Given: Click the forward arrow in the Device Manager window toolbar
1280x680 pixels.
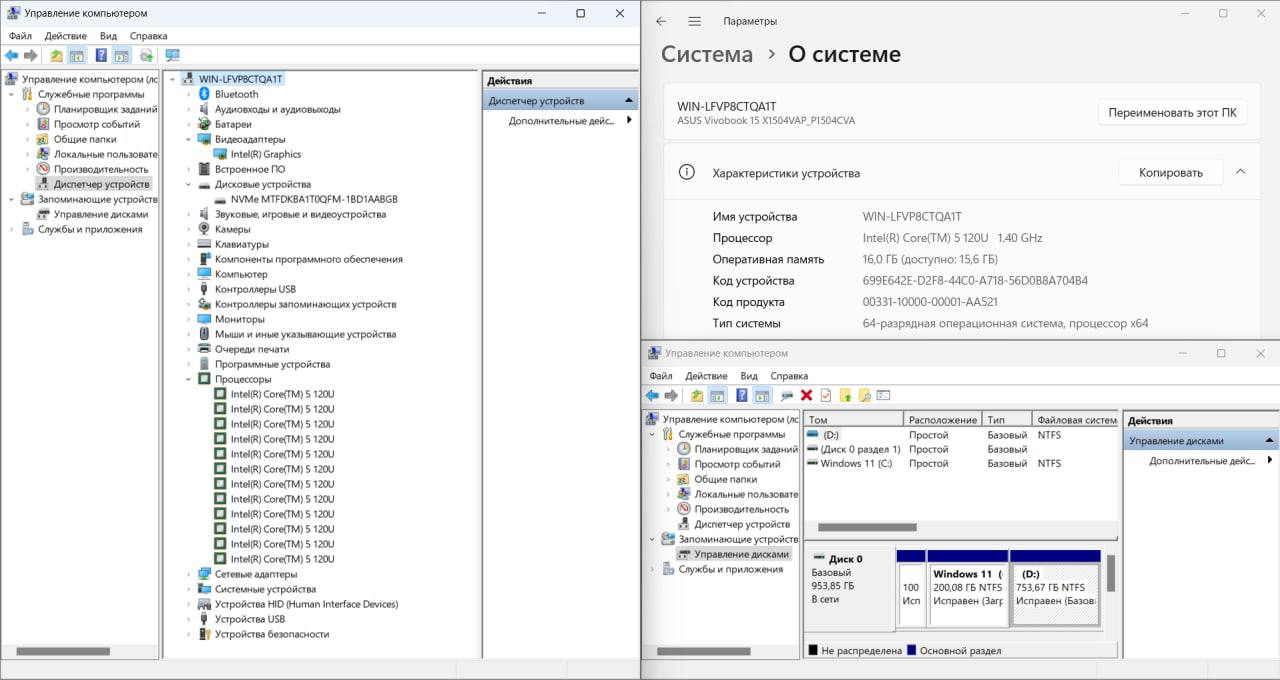Looking at the screenshot, I should click(x=31, y=56).
